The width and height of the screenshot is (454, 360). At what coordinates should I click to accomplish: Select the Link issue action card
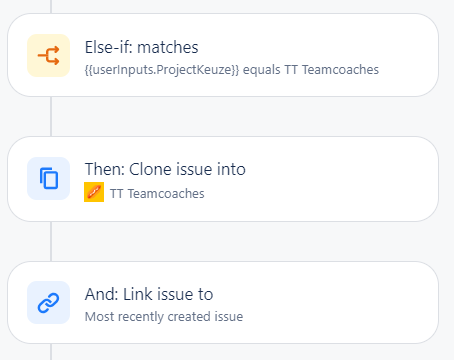tap(223, 303)
